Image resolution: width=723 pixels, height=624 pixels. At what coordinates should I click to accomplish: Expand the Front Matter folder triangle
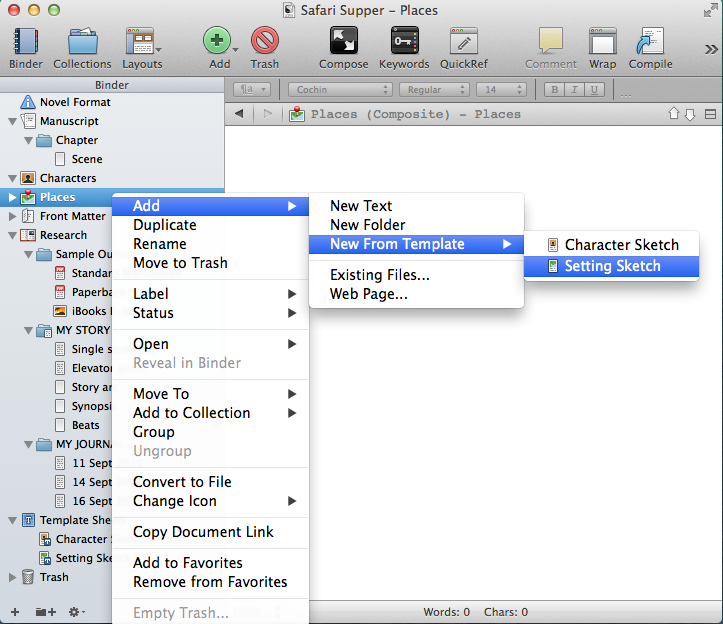(12, 216)
